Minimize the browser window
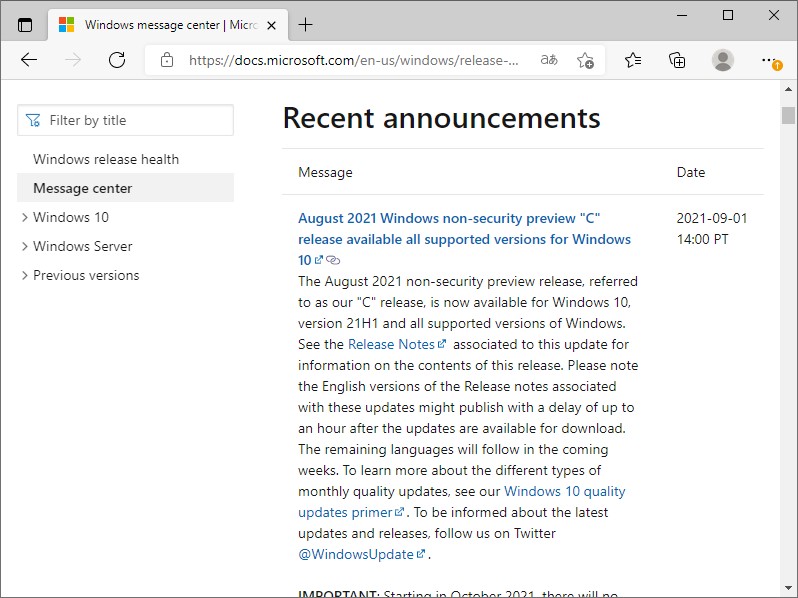Screen dimensions: 798x598 682,15
